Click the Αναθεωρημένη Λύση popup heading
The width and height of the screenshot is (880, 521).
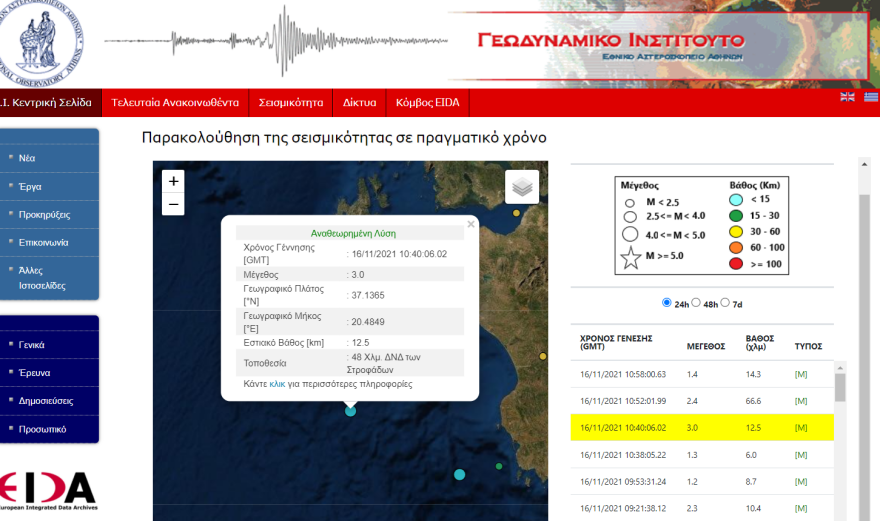[353, 233]
